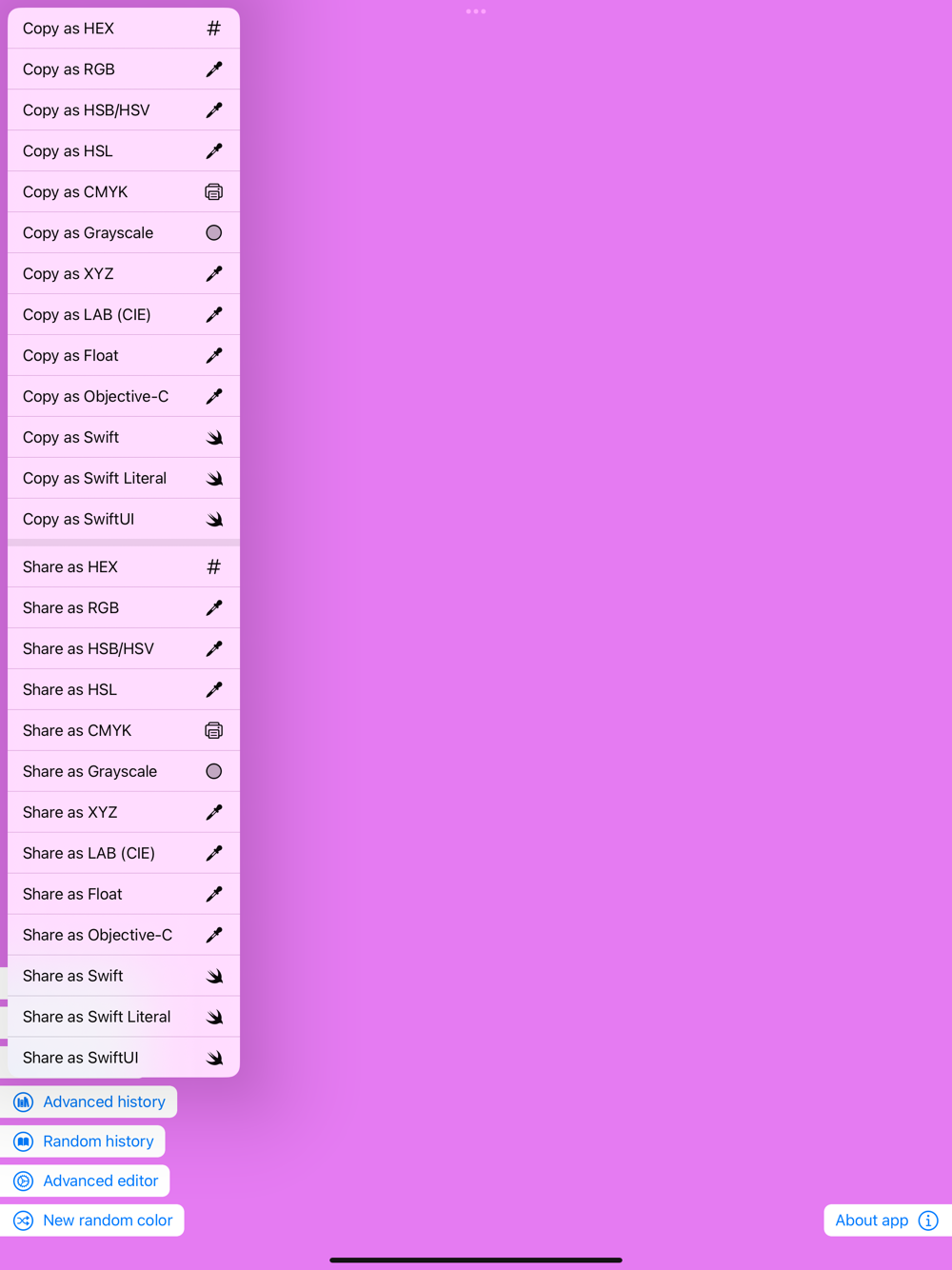Click the Swift bird icon beside Share as SwiftUI
This screenshot has height=1270, width=952.
(x=214, y=1059)
